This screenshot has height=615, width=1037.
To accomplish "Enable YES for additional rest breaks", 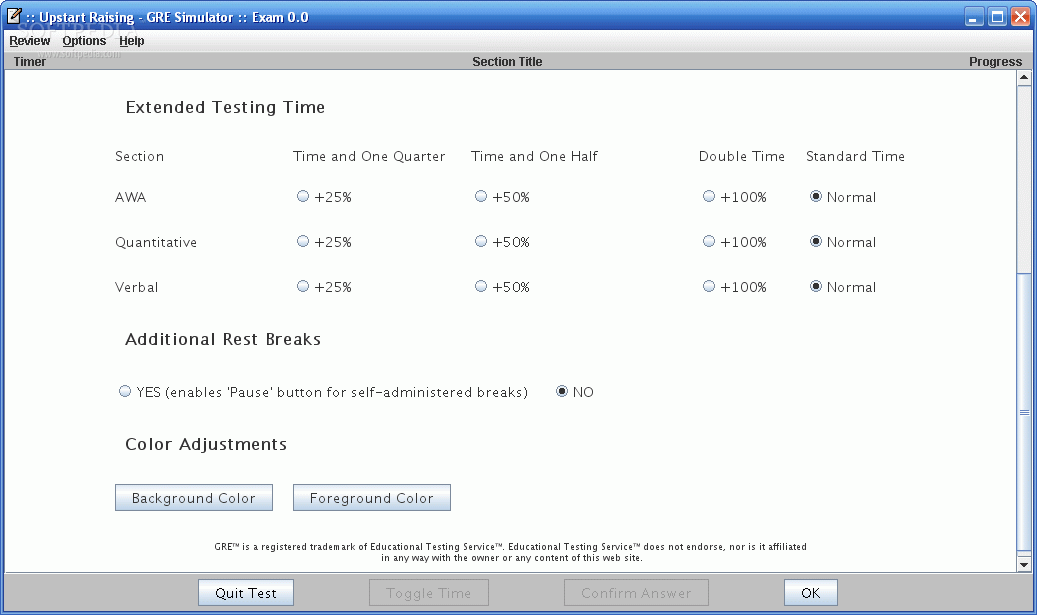I will pos(125,392).
